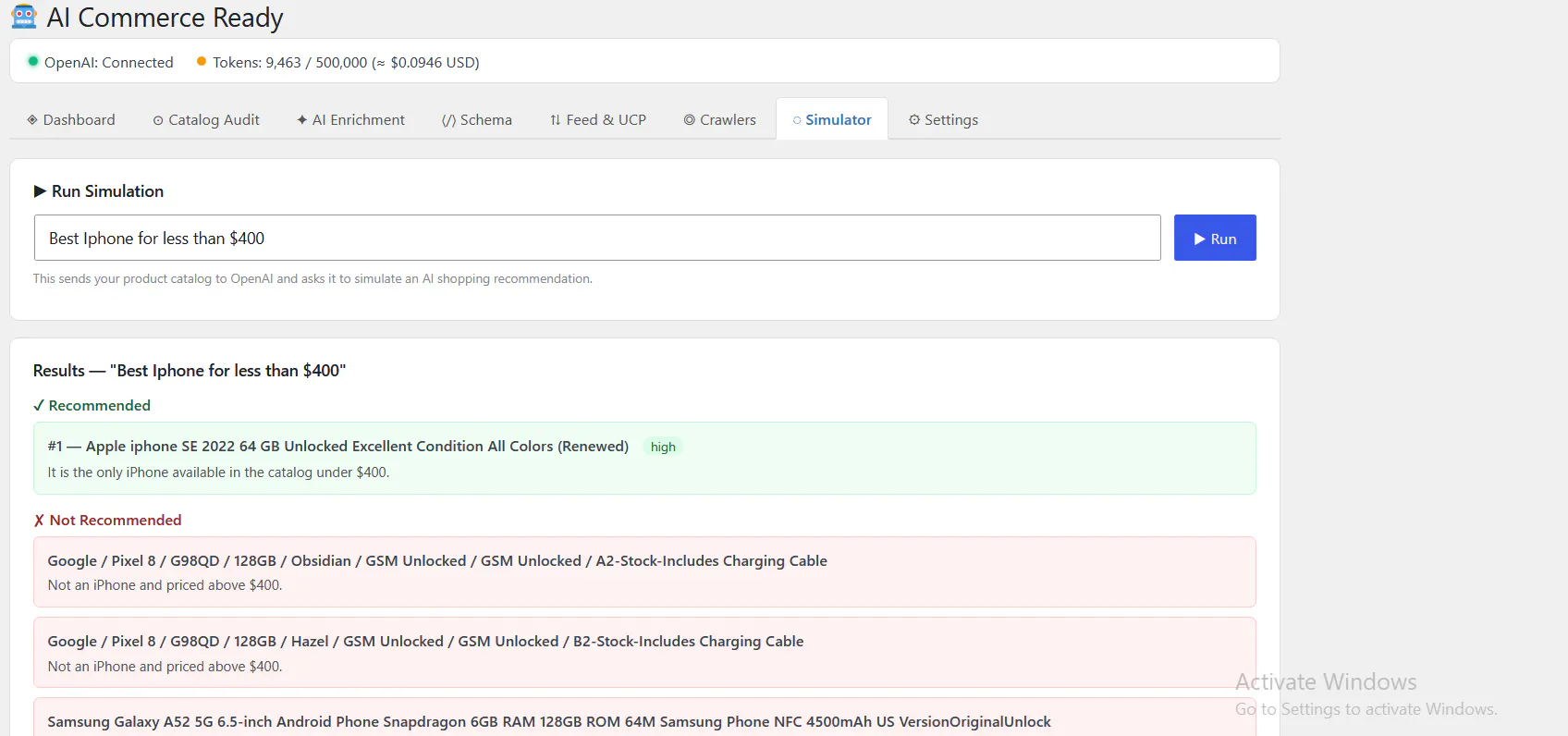Click the play triangle beside Run Simulation
The width and height of the screenshot is (1568, 736).
(40, 191)
